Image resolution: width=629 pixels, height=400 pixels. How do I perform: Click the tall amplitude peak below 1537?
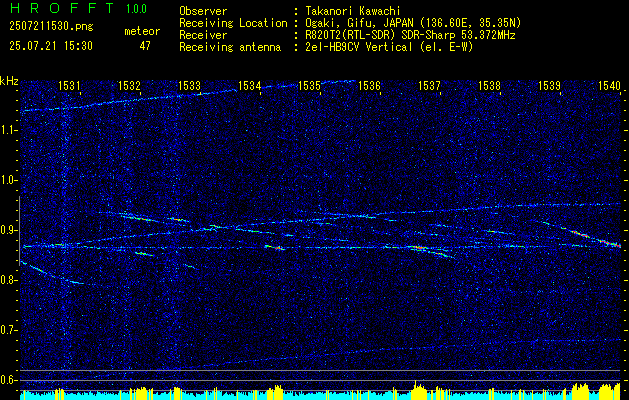click(x=418, y=390)
